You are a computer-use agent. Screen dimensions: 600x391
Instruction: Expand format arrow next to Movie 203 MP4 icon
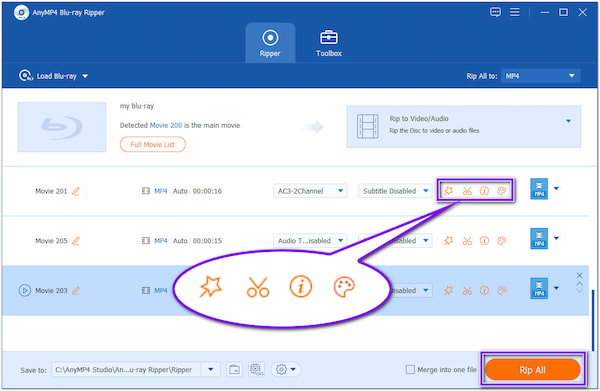pos(556,288)
